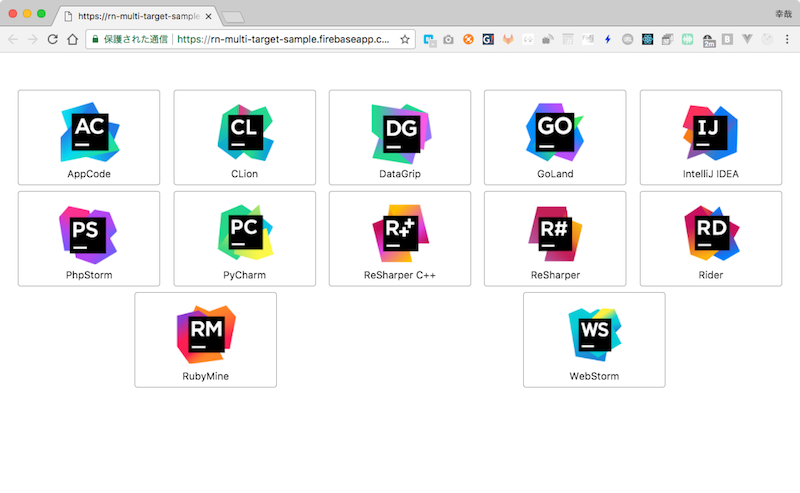The image size is (800, 493).
Task: Select the rn-multi-target-sample browser tab
Action: (138, 16)
